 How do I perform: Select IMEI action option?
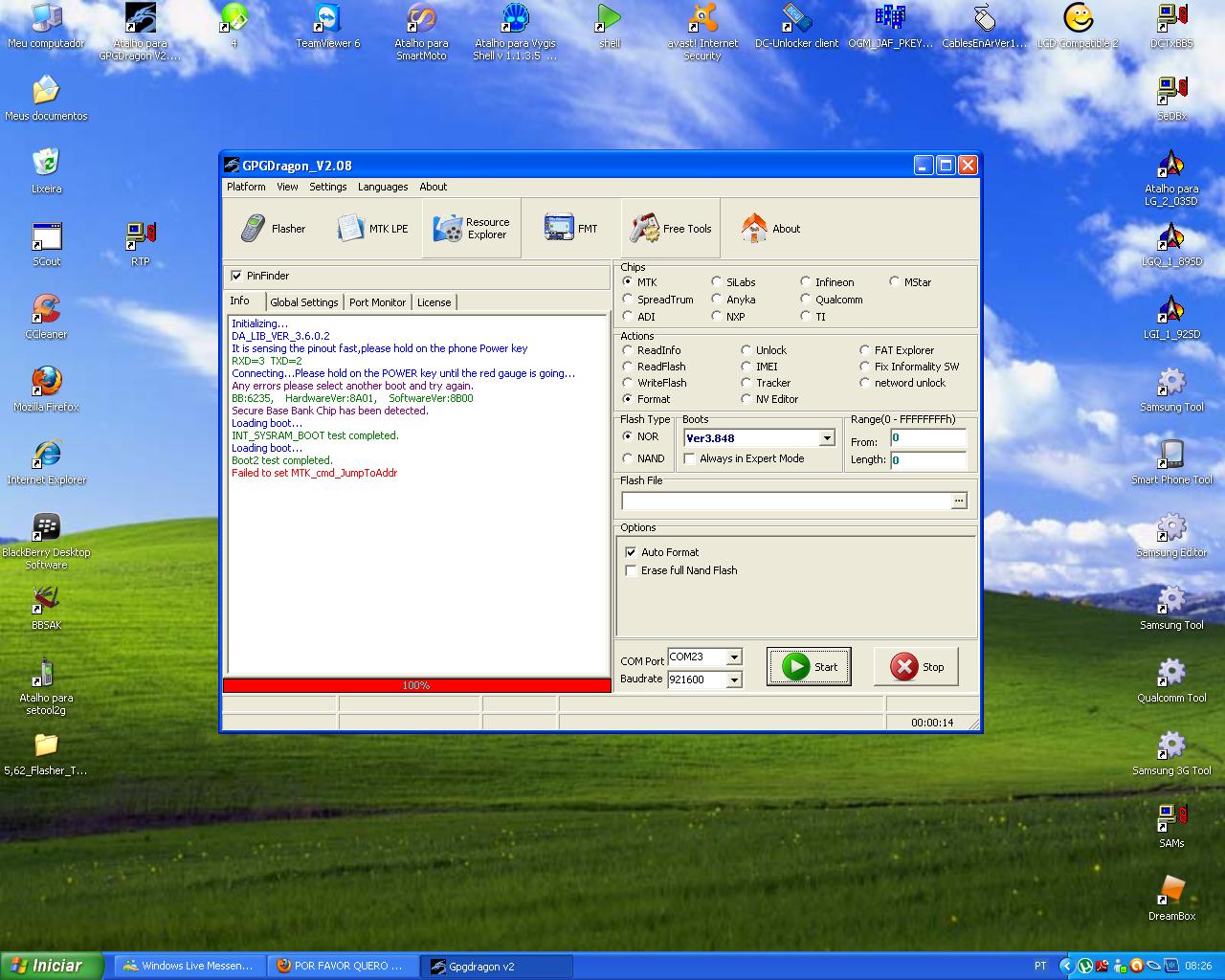pos(746,367)
